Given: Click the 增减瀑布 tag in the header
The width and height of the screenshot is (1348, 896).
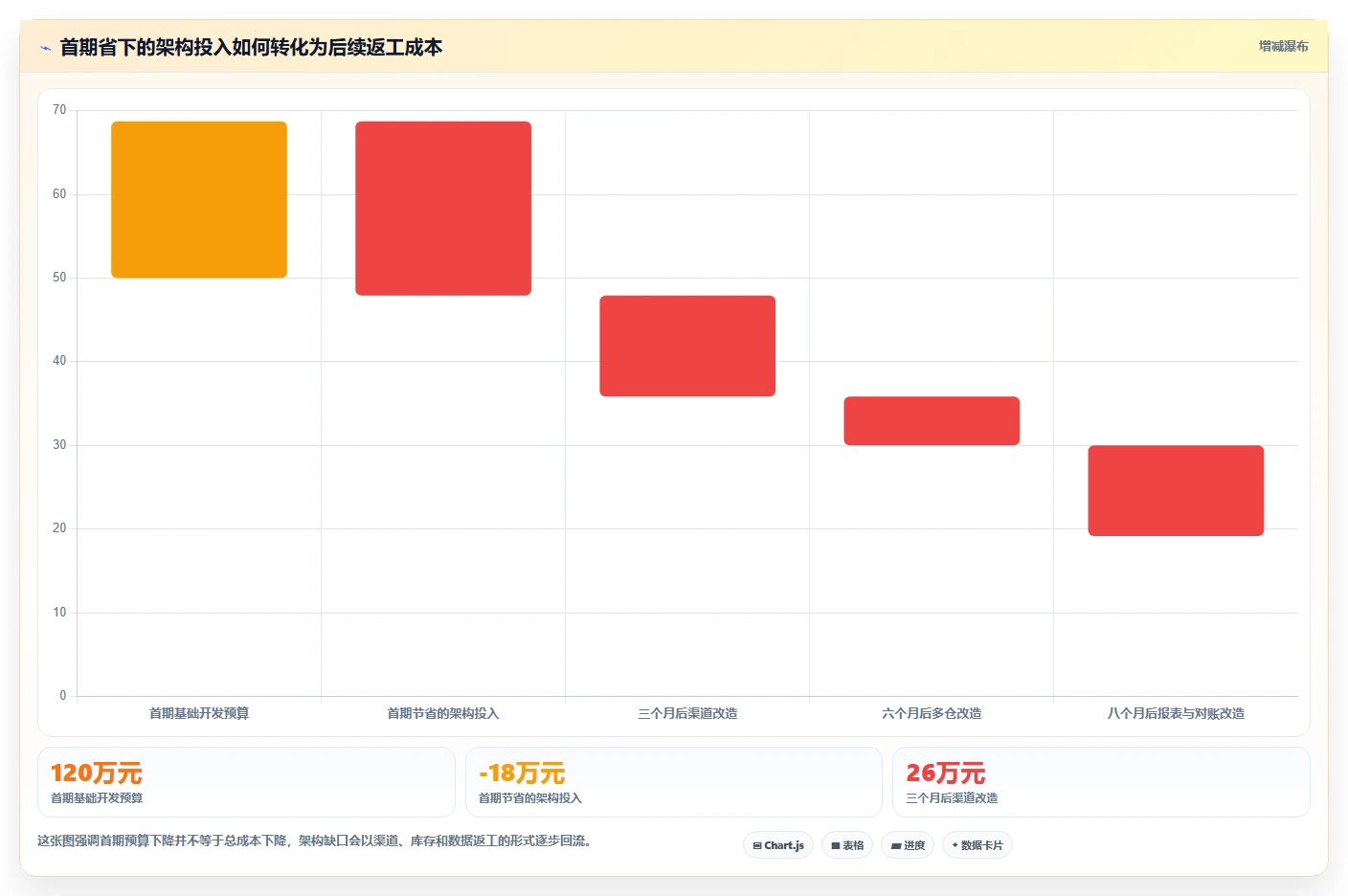Looking at the screenshot, I should pyautogui.click(x=1283, y=46).
